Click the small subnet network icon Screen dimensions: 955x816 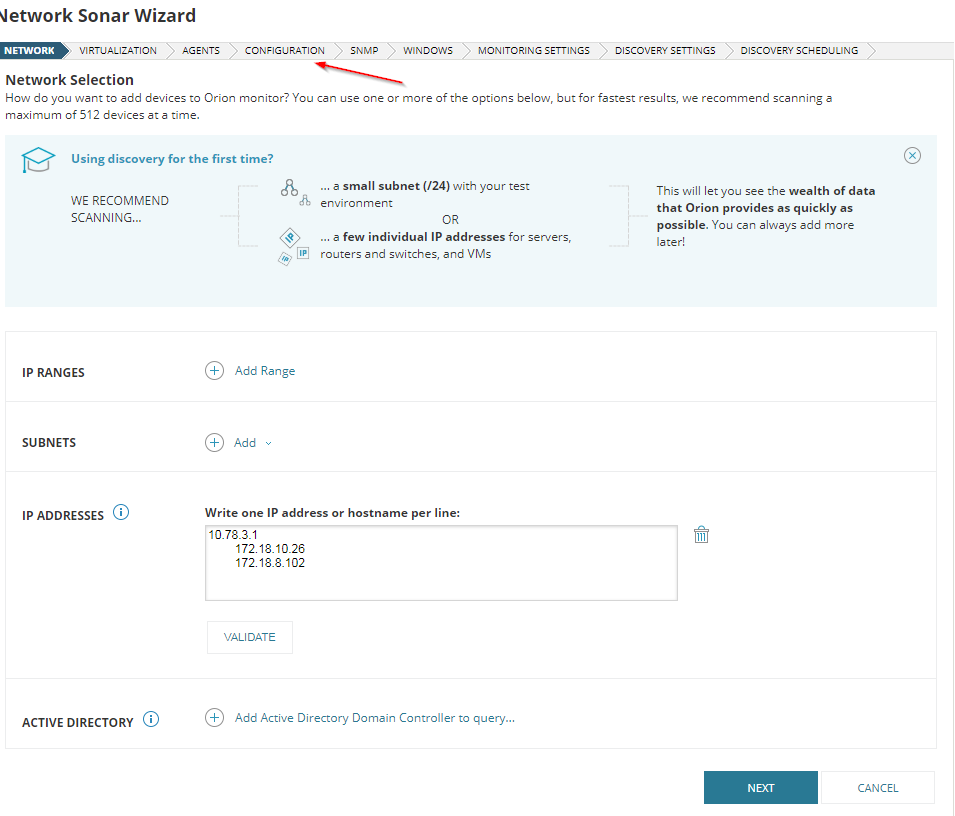point(295,192)
